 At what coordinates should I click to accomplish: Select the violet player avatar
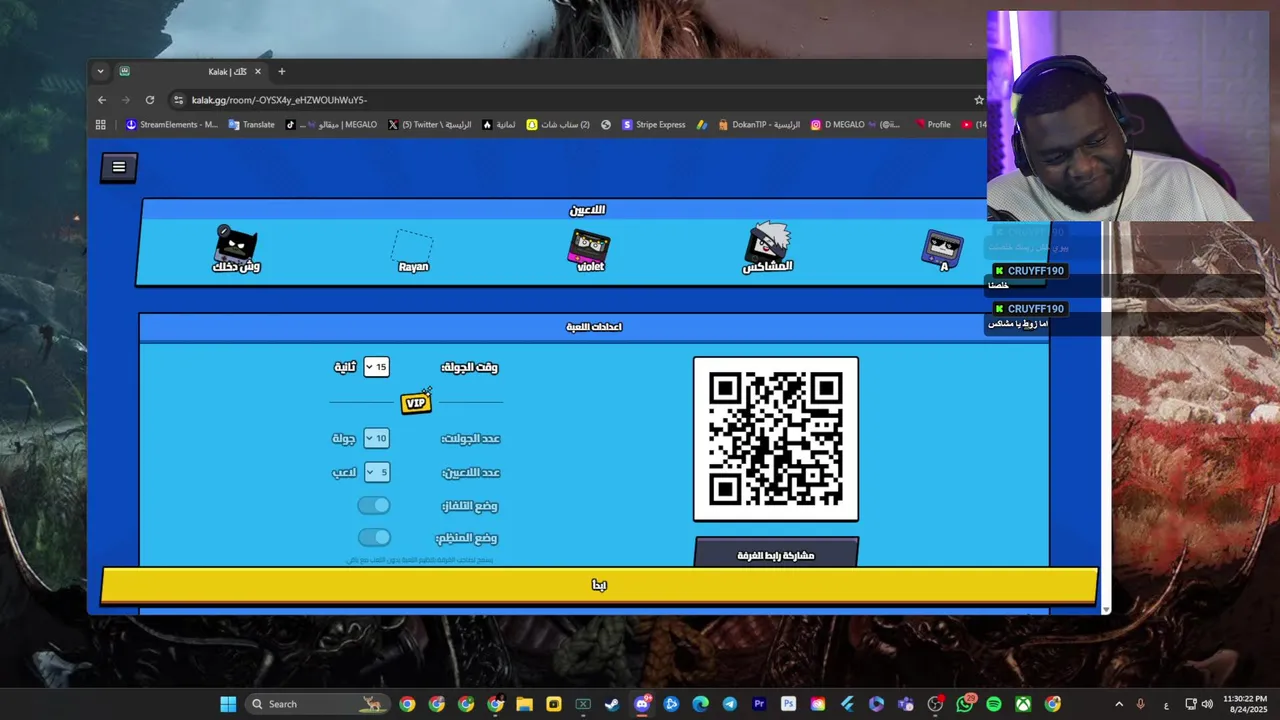[590, 250]
